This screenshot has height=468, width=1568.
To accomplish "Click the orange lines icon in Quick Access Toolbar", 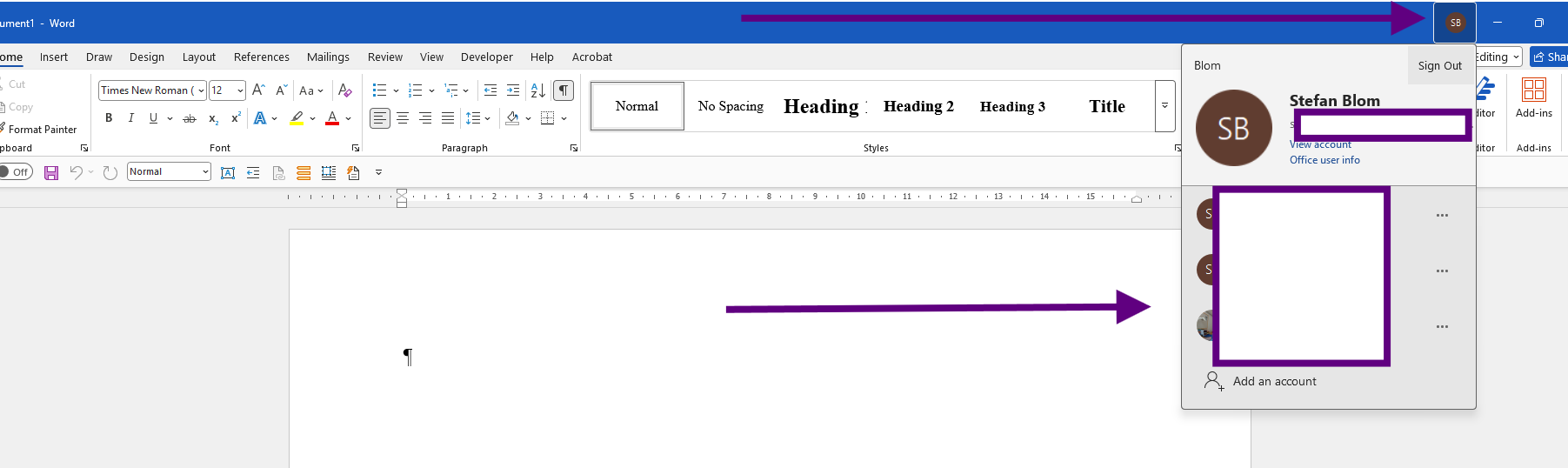I will pyautogui.click(x=304, y=173).
